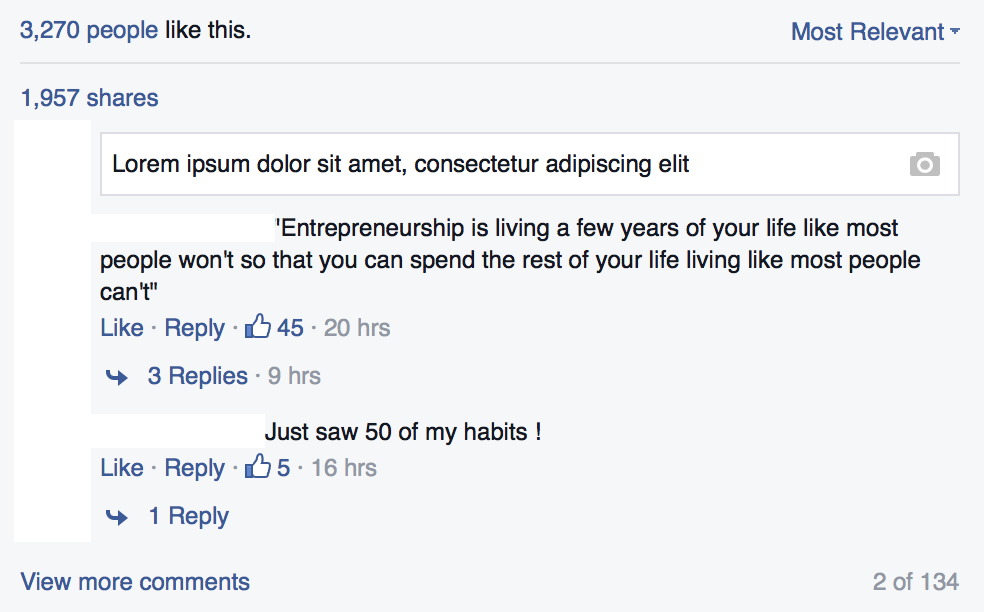Like the comment saying Just saw 50 of my habits
This screenshot has width=984, height=612.
point(121,467)
